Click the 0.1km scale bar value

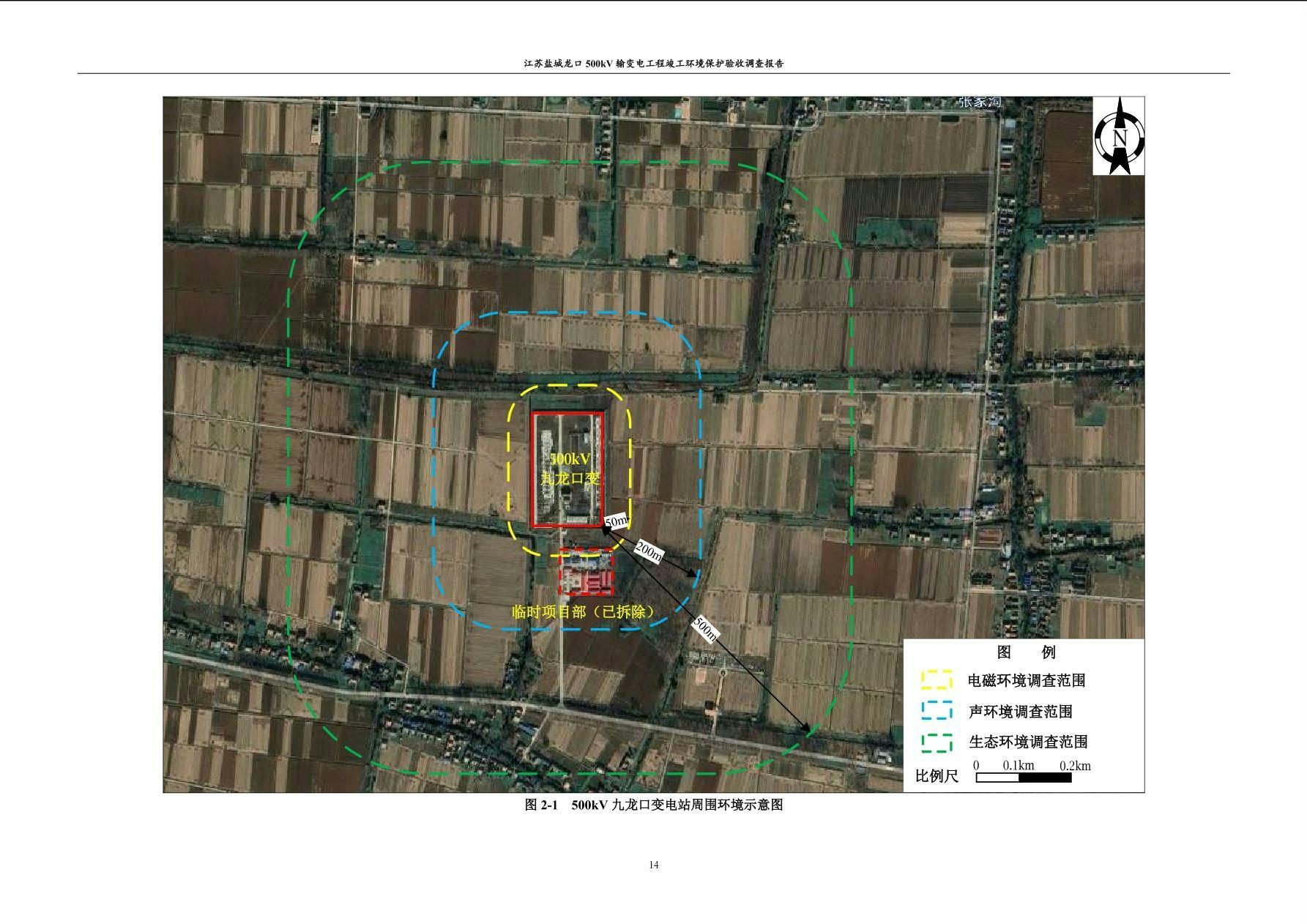click(1019, 766)
